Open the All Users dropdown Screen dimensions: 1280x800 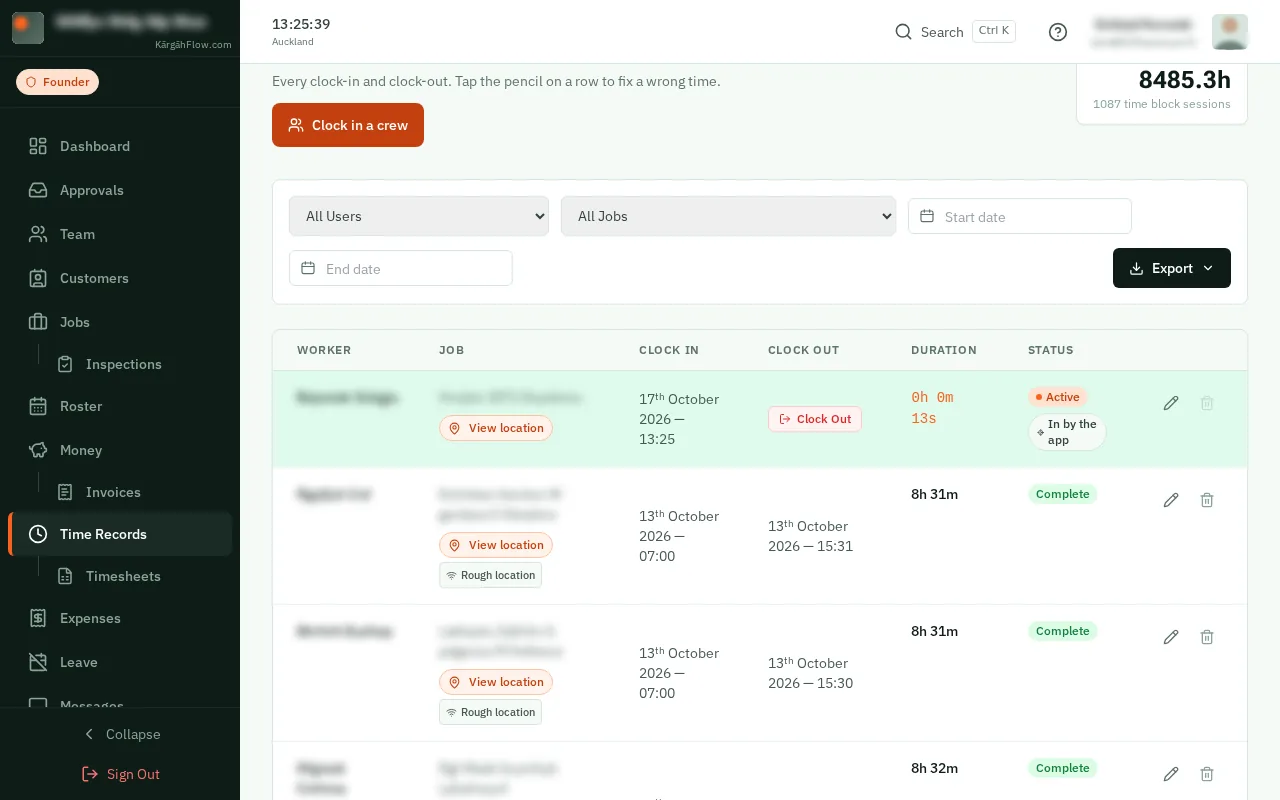[419, 216]
